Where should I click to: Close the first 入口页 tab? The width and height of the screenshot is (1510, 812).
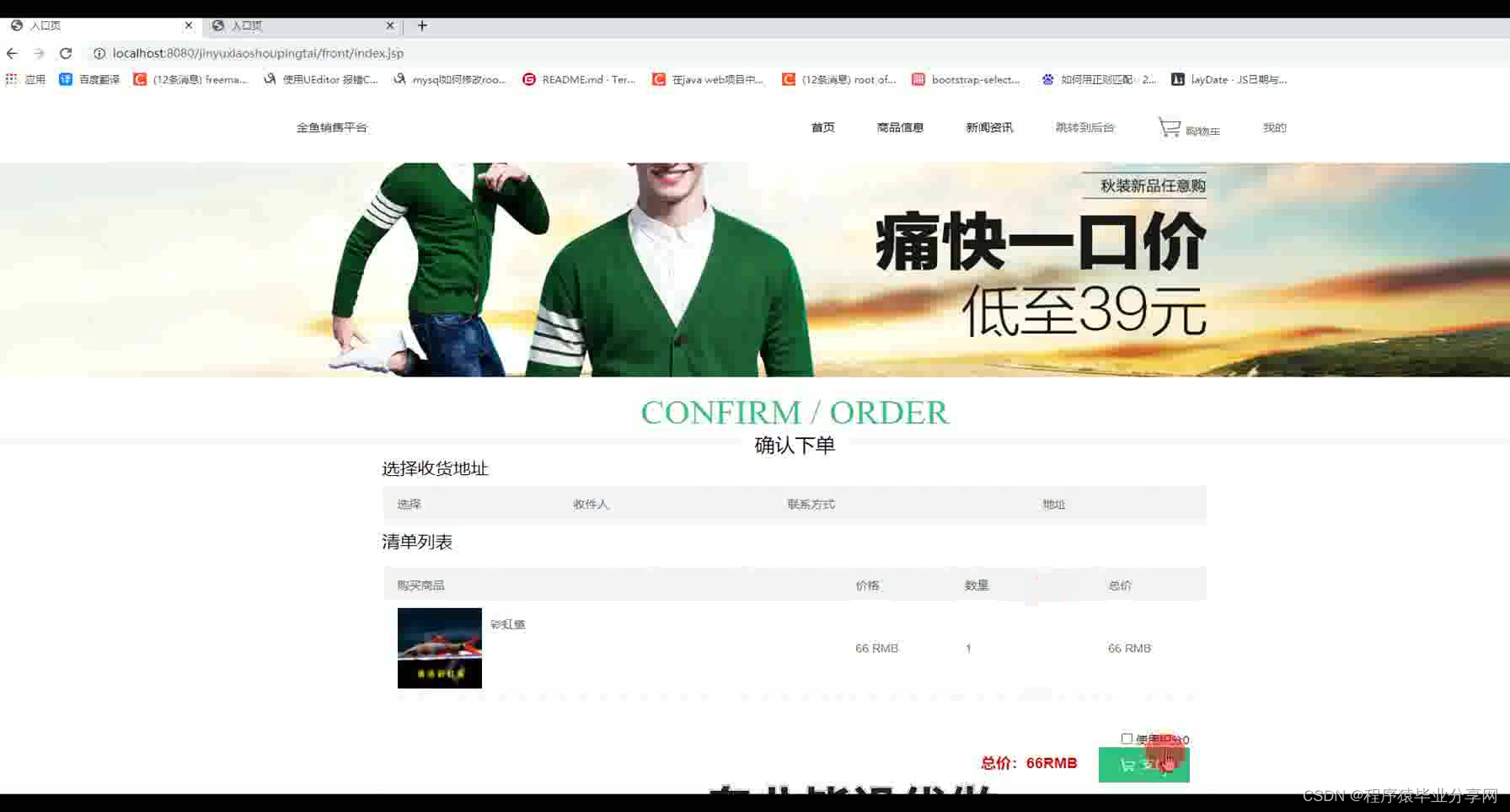[189, 25]
